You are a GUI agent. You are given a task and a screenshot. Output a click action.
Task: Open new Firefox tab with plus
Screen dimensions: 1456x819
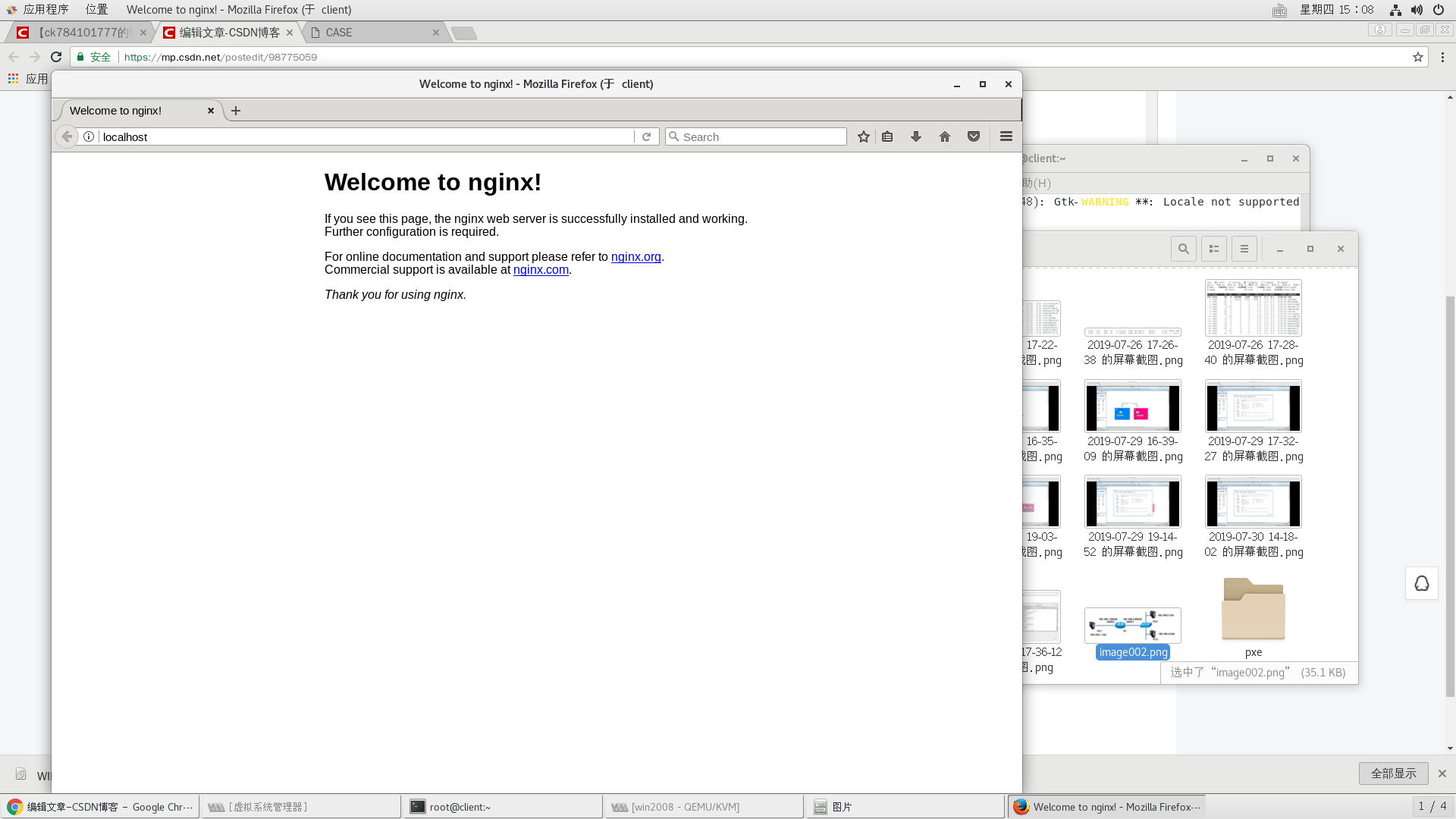236,111
